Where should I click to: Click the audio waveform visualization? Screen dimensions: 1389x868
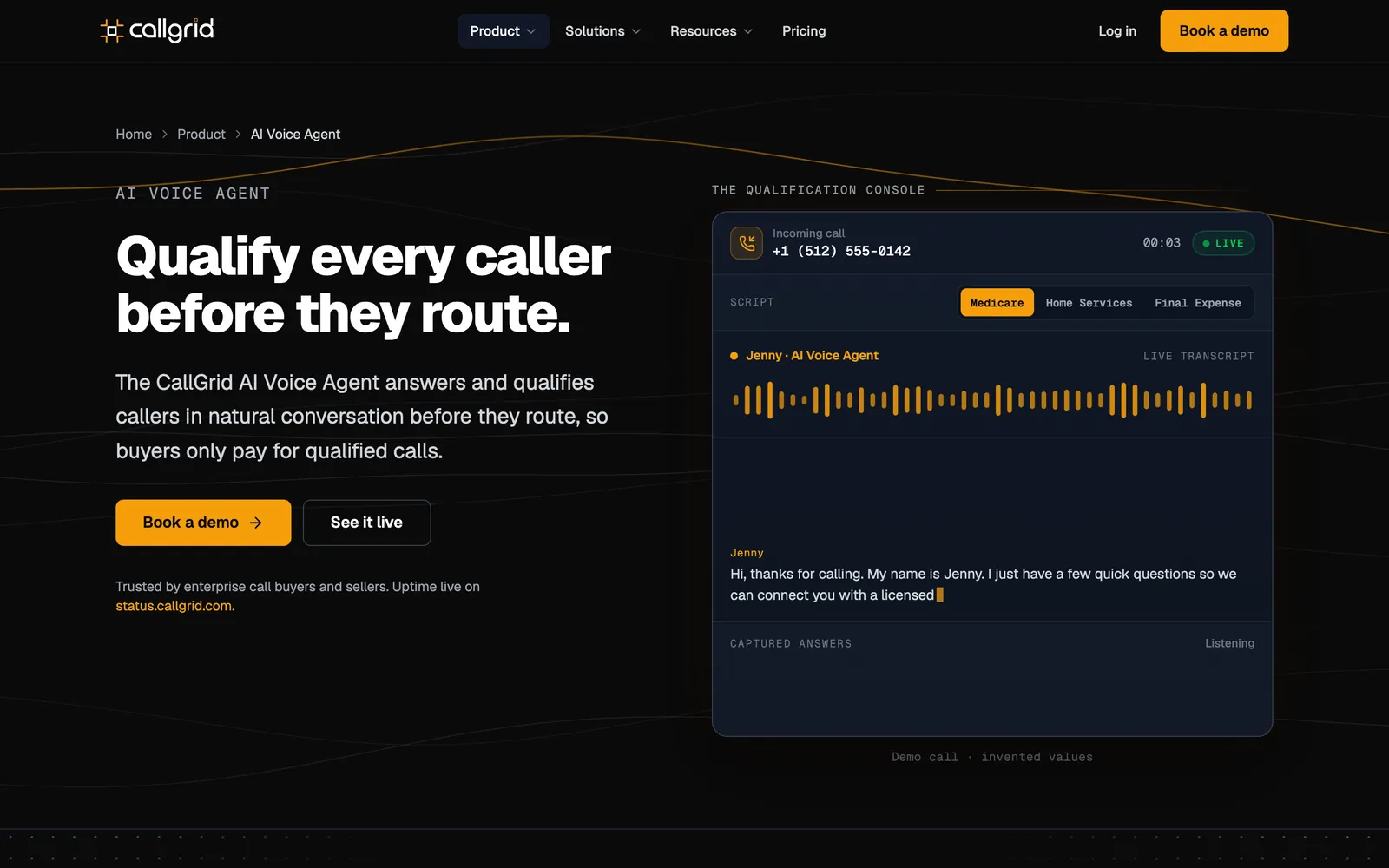[x=992, y=400]
